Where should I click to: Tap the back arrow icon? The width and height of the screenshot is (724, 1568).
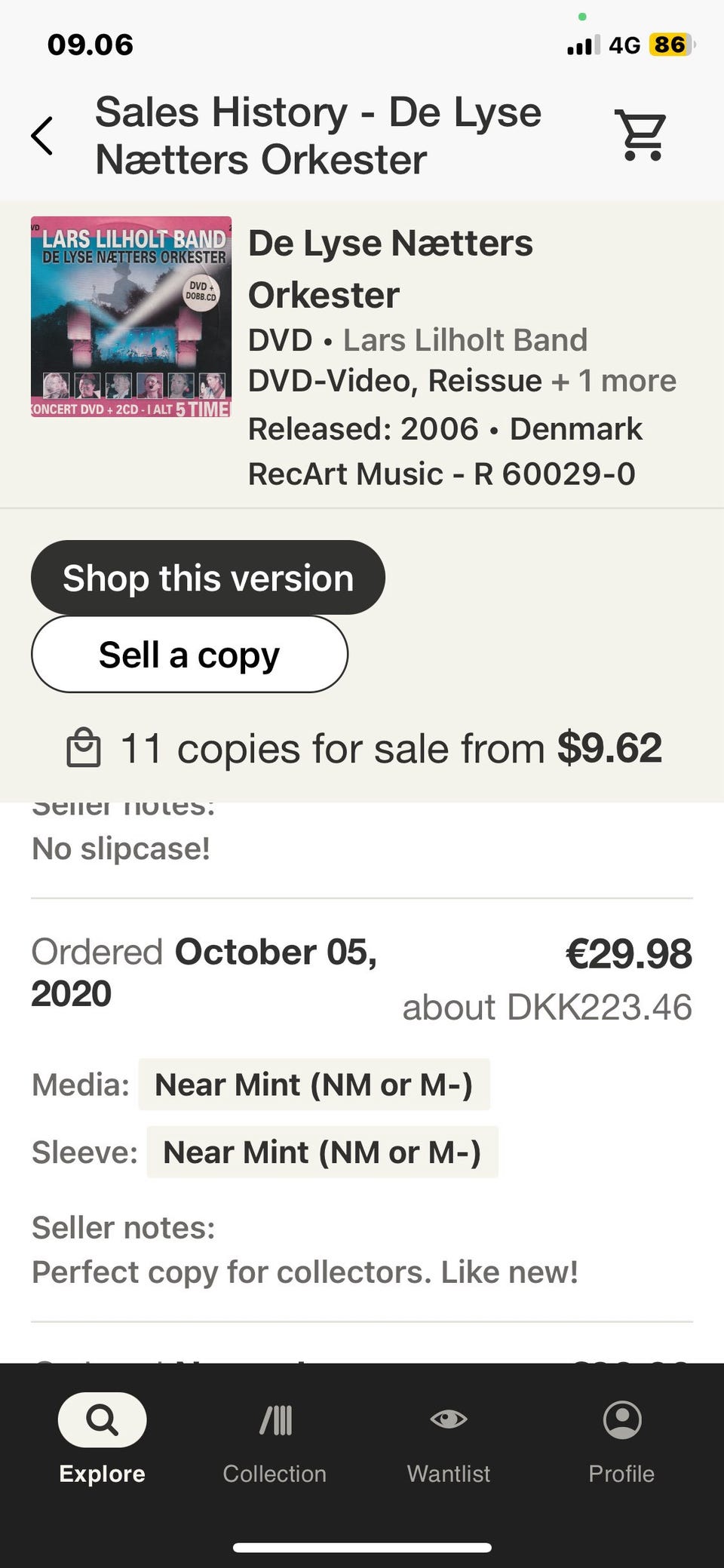(x=42, y=136)
